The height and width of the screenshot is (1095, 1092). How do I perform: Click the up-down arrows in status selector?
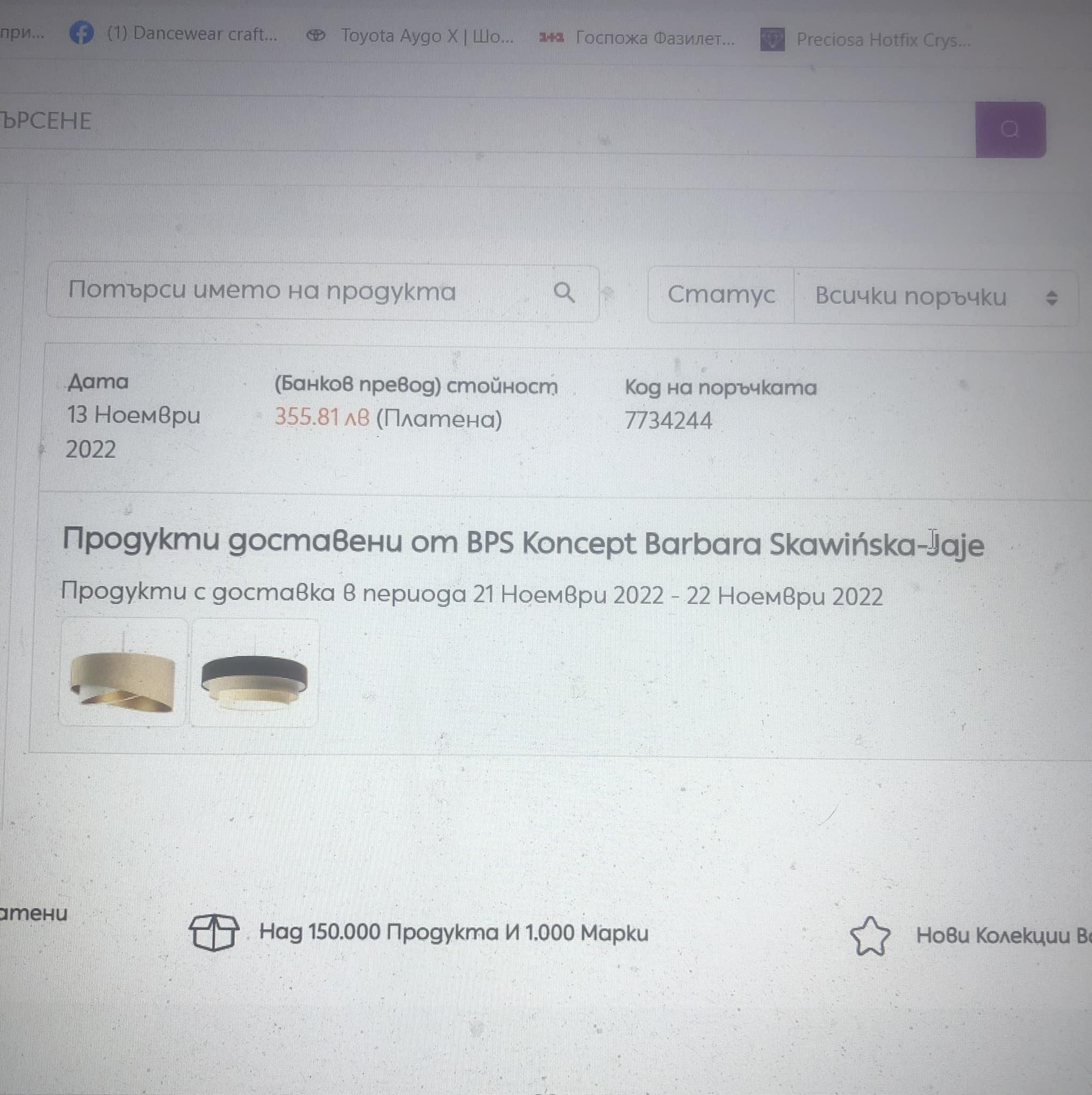coord(1051,298)
